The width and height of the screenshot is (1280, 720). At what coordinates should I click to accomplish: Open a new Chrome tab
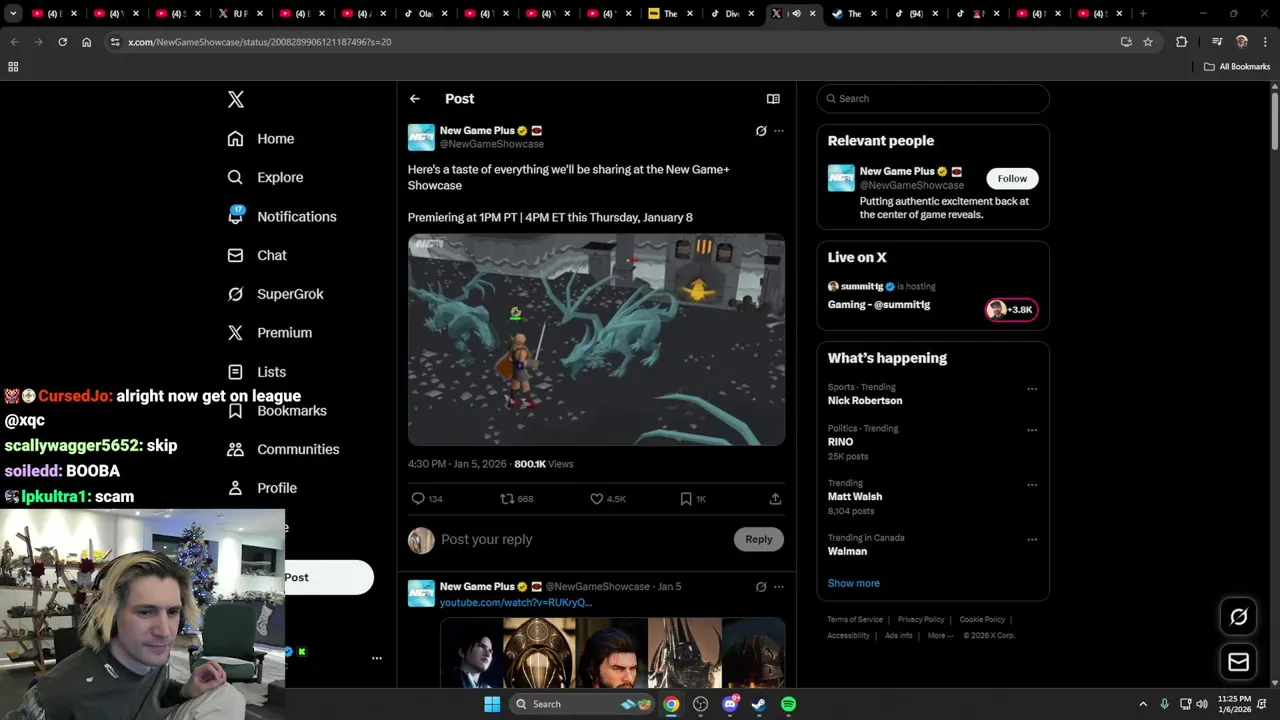tap(1143, 14)
